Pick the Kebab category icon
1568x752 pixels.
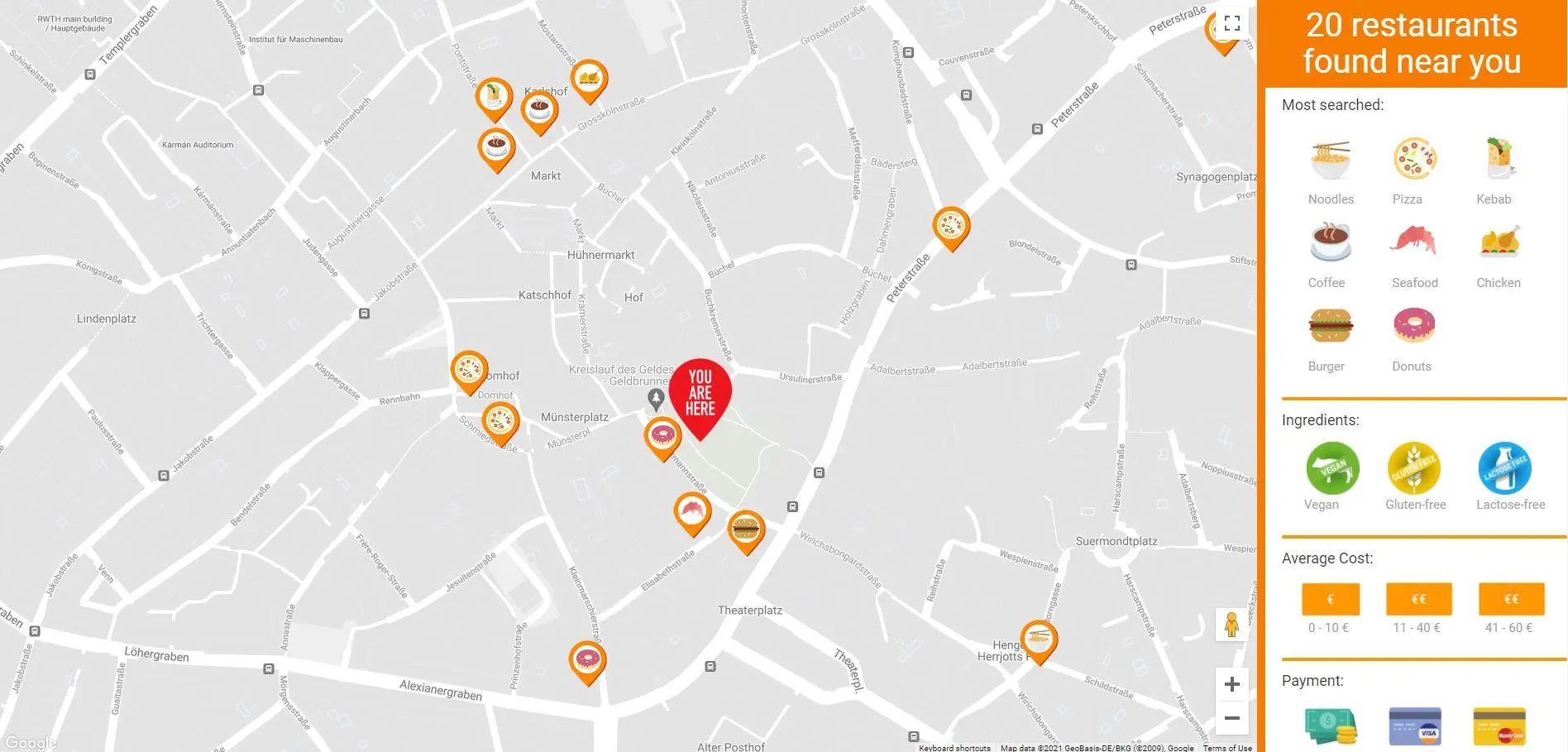click(x=1499, y=158)
